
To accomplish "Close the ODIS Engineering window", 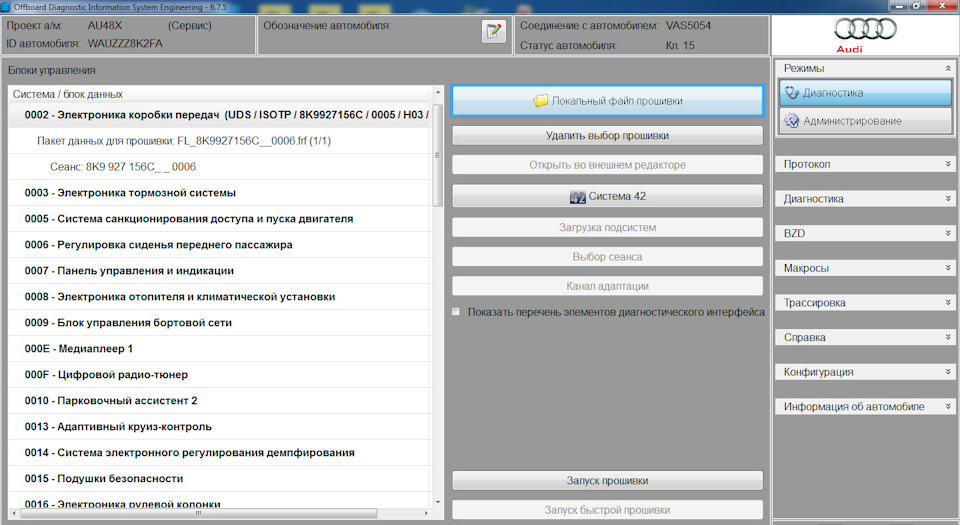I will [942, 6].
